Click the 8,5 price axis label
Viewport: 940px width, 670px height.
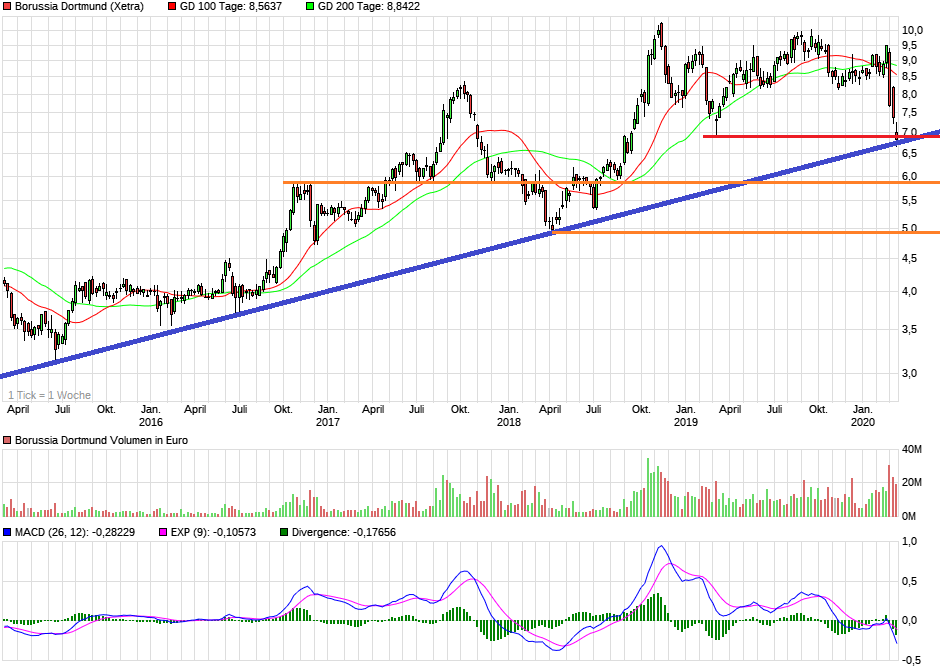click(910, 77)
